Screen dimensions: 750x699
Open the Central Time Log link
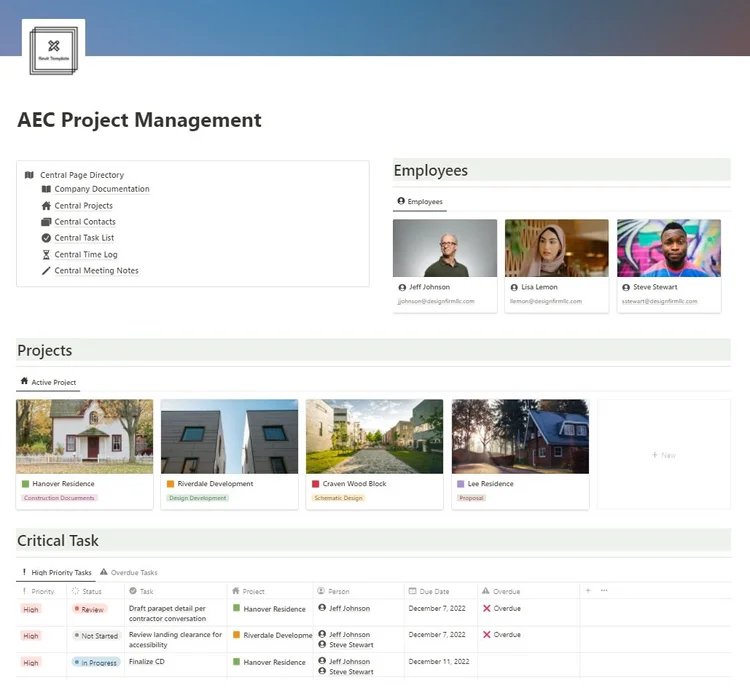86,255
